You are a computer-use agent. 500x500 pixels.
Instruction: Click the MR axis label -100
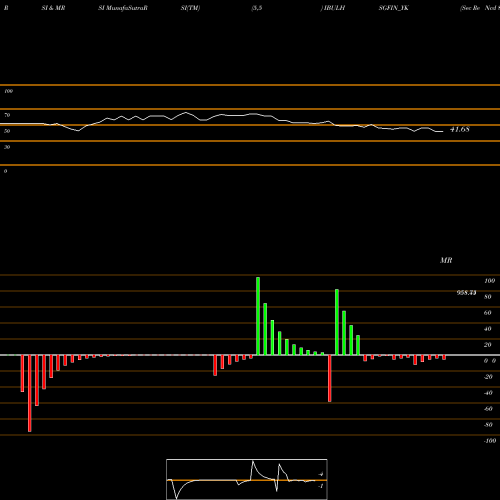[490, 441]
